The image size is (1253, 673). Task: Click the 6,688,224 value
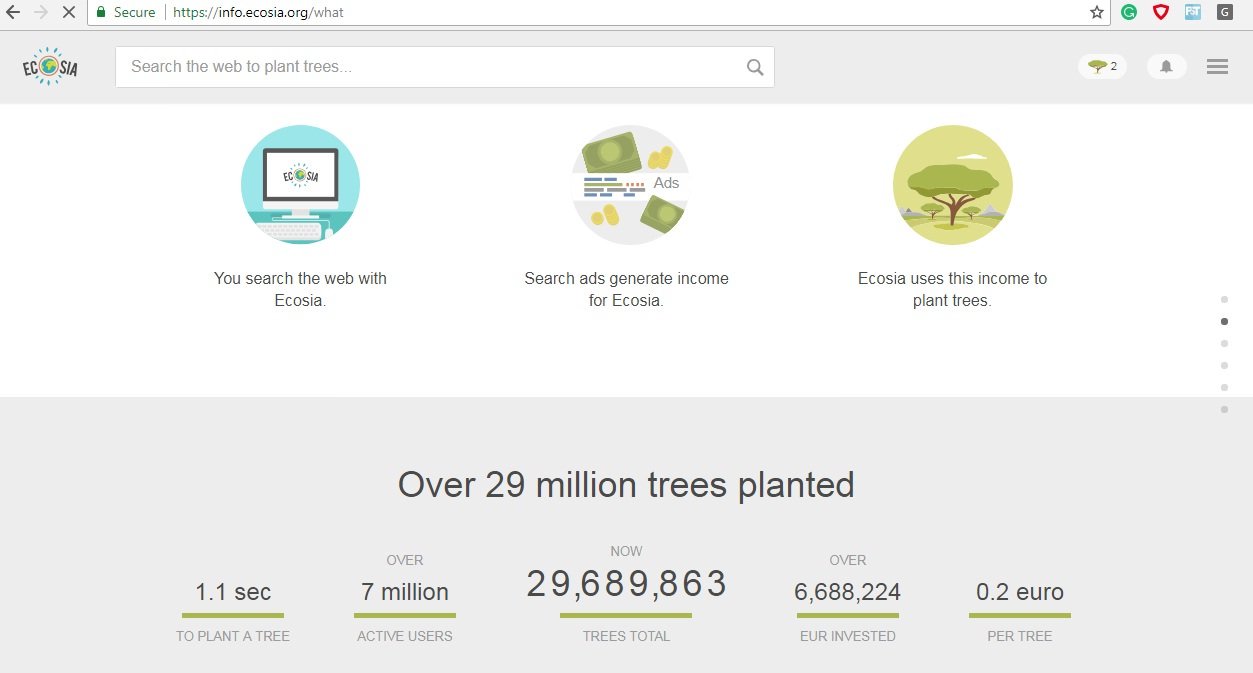[x=848, y=592]
